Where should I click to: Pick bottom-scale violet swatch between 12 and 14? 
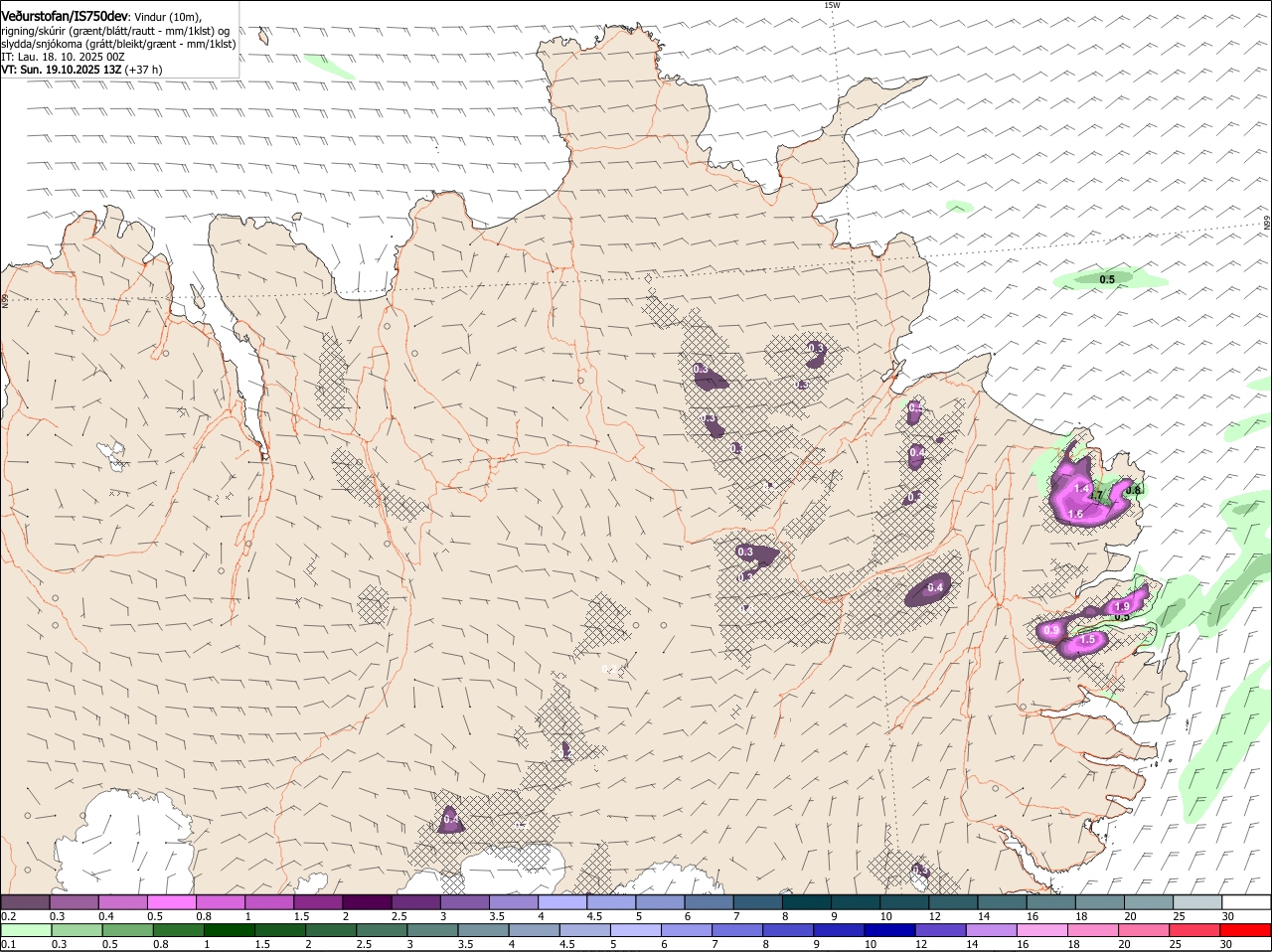939,929
